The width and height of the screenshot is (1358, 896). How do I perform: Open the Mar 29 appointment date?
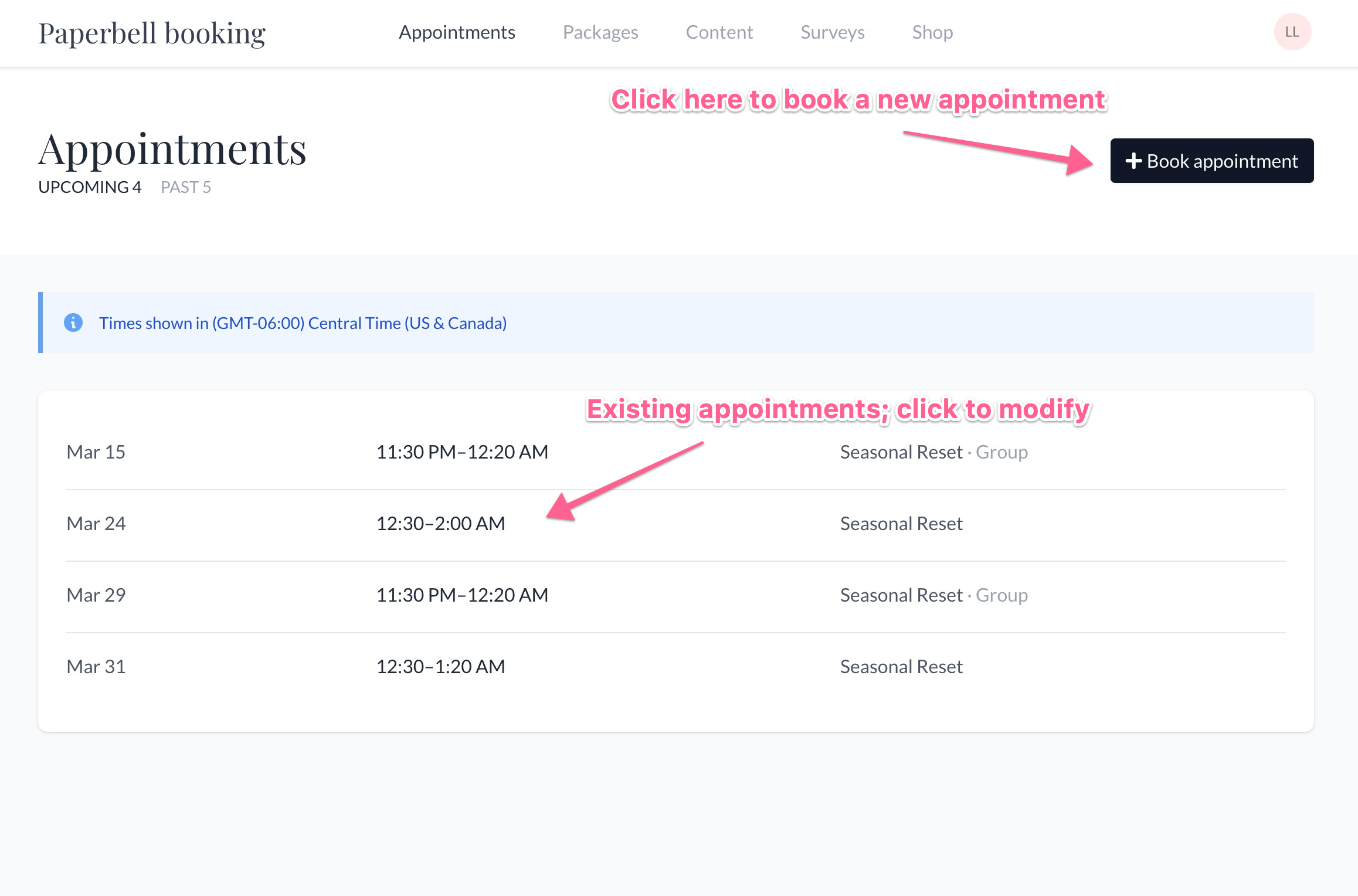(96, 595)
